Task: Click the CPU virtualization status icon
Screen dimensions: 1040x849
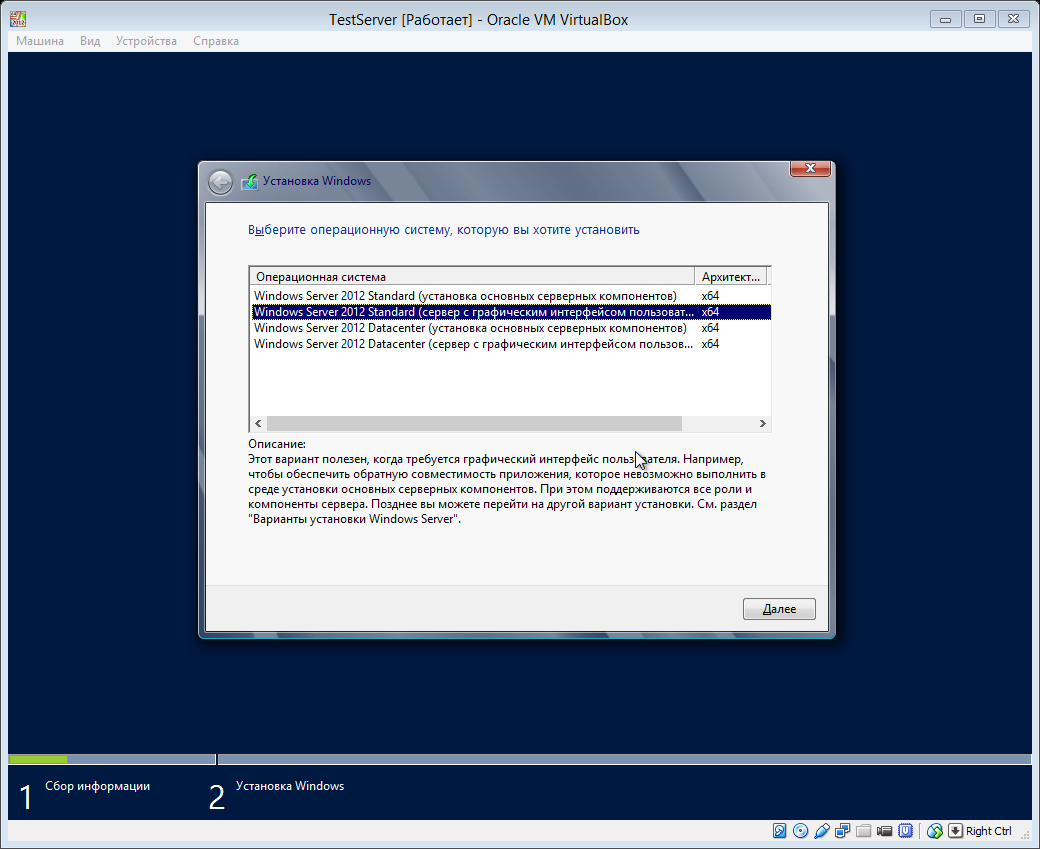Action: point(905,830)
